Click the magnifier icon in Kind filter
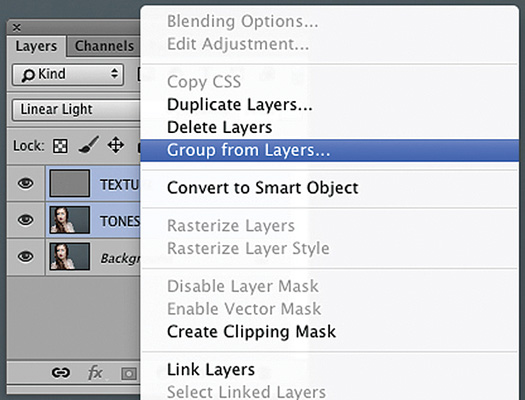Image resolution: width=525 pixels, height=400 pixels. point(28,75)
